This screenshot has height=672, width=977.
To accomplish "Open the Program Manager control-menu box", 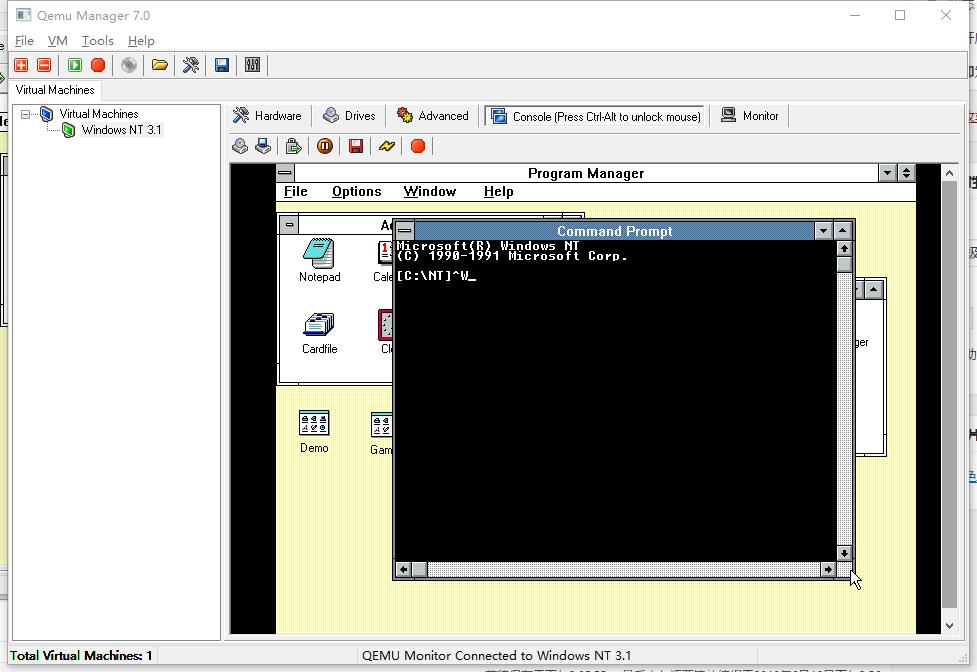I will (285, 173).
